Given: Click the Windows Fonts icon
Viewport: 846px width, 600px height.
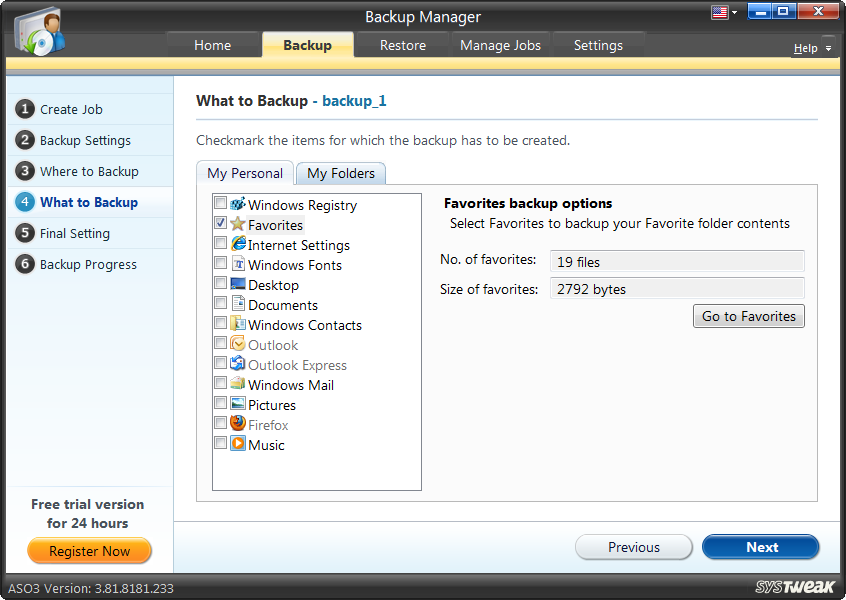Looking at the screenshot, I should click(237, 265).
